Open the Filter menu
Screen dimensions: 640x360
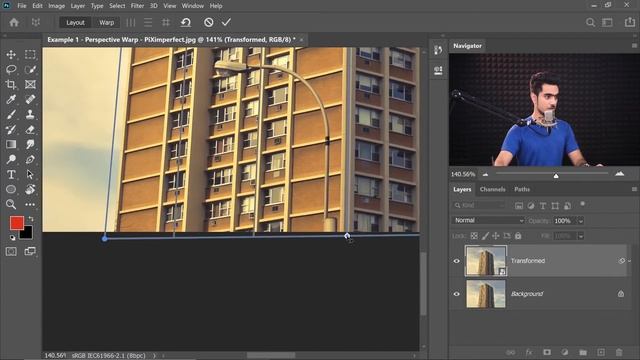click(137, 6)
